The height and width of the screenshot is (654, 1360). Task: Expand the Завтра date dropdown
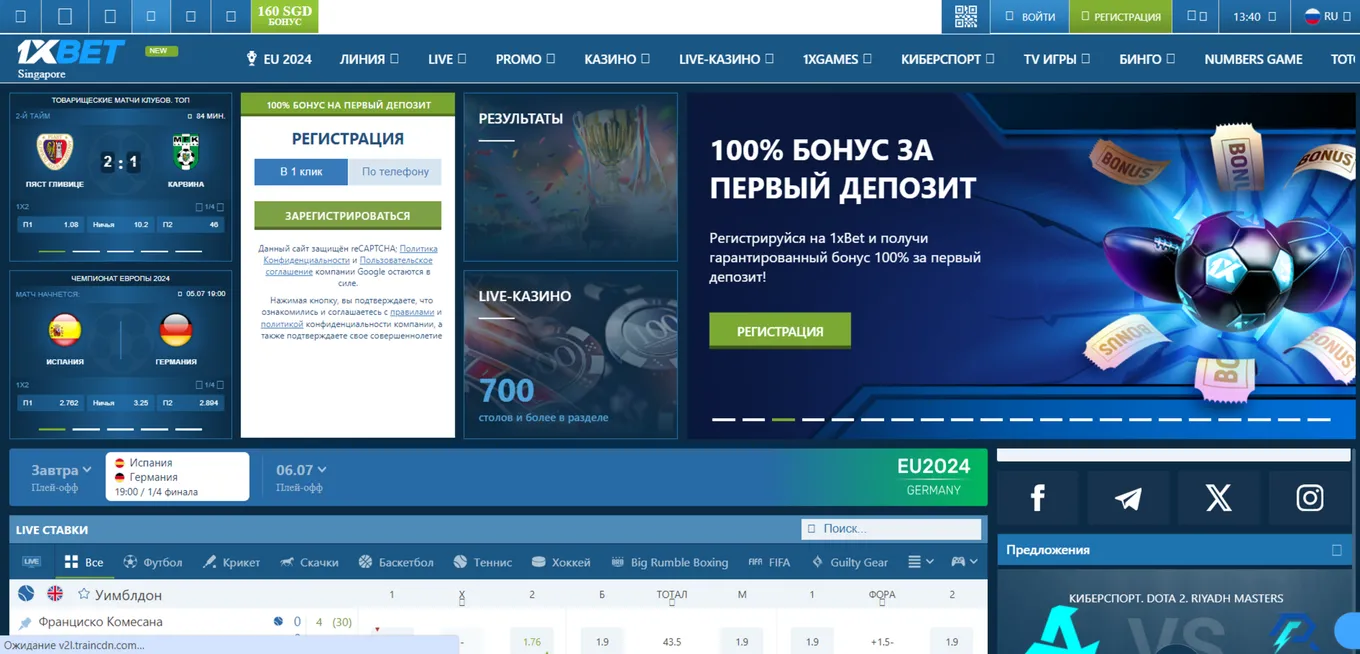61,470
